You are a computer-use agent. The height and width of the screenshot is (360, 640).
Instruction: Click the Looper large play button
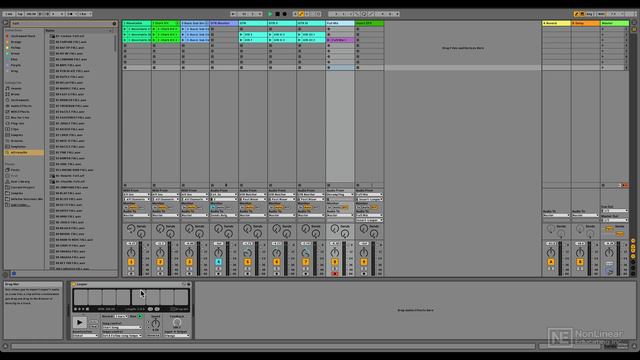click(x=80, y=322)
